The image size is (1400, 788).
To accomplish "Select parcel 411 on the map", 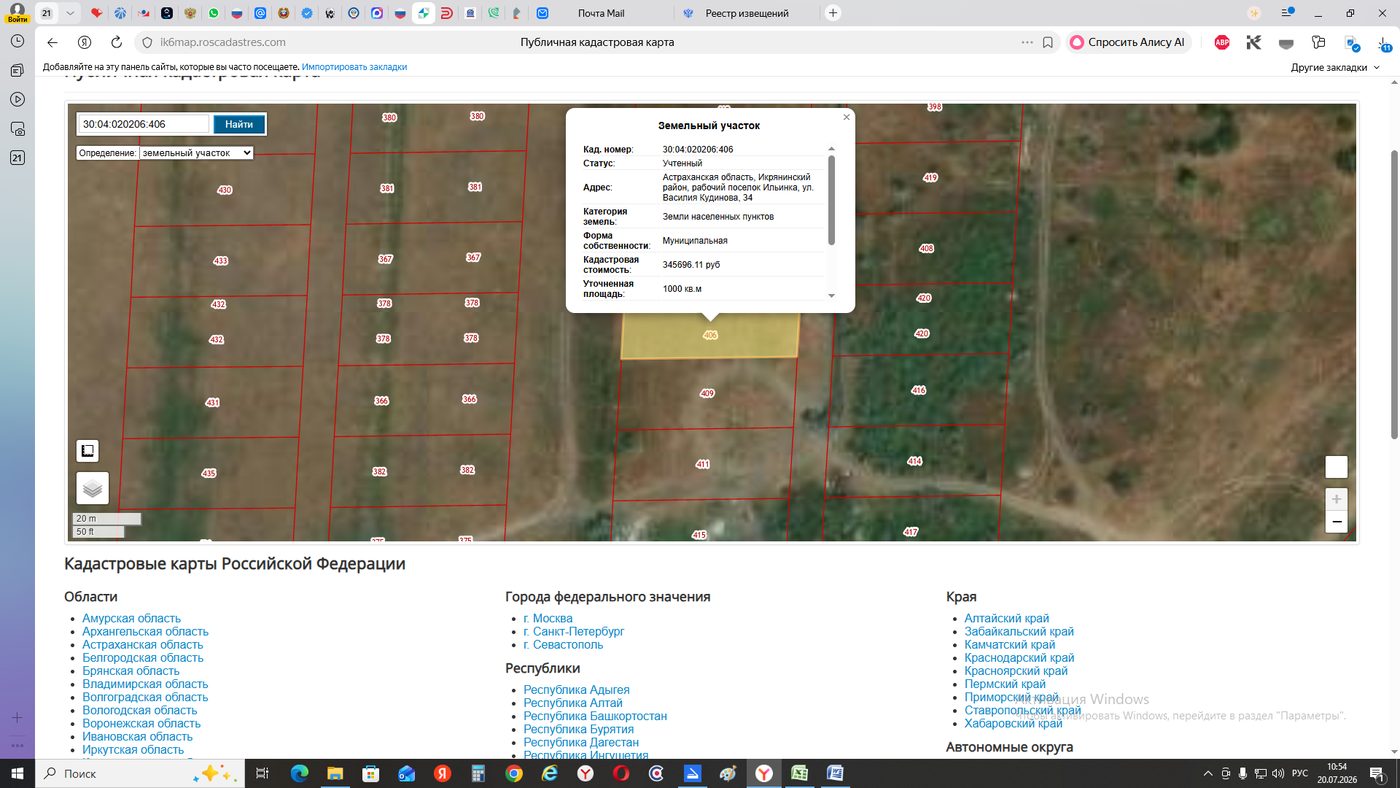I will pos(702,464).
